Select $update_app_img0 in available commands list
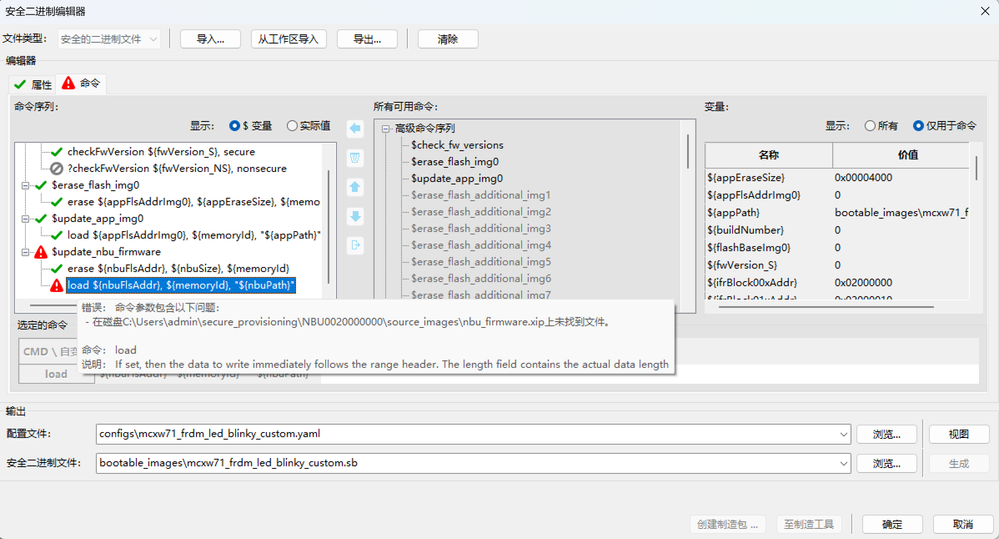 click(x=457, y=178)
